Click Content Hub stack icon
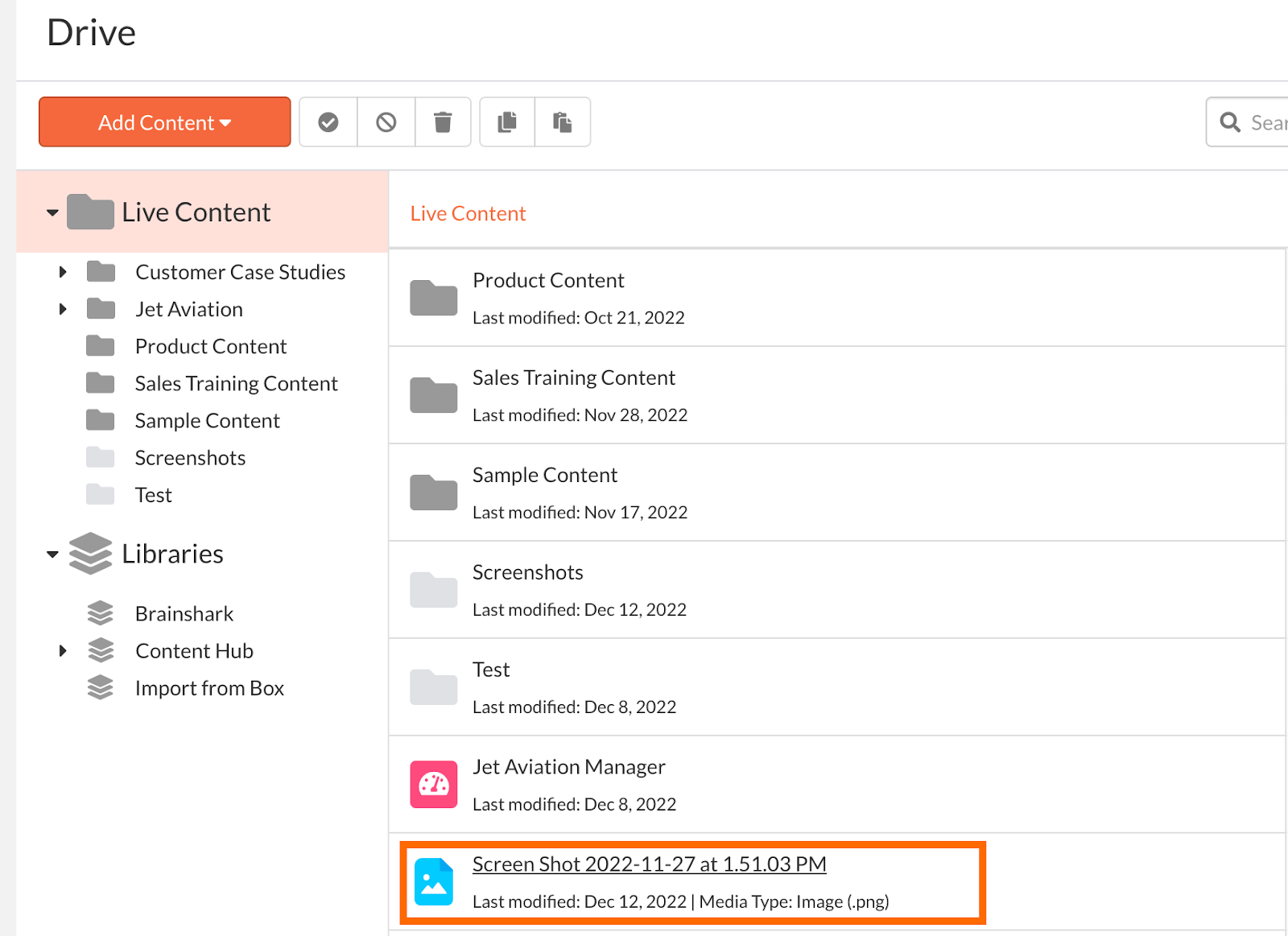Image resolution: width=1288 pixels, height=936 pixels. [101, 650]
